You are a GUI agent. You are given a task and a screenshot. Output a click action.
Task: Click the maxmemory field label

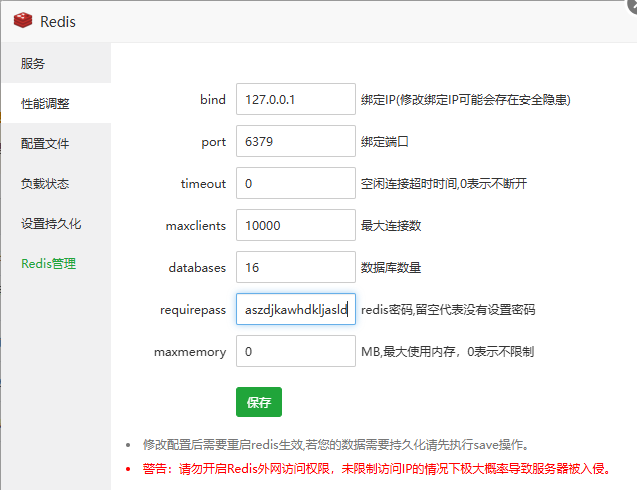(190, 352)
